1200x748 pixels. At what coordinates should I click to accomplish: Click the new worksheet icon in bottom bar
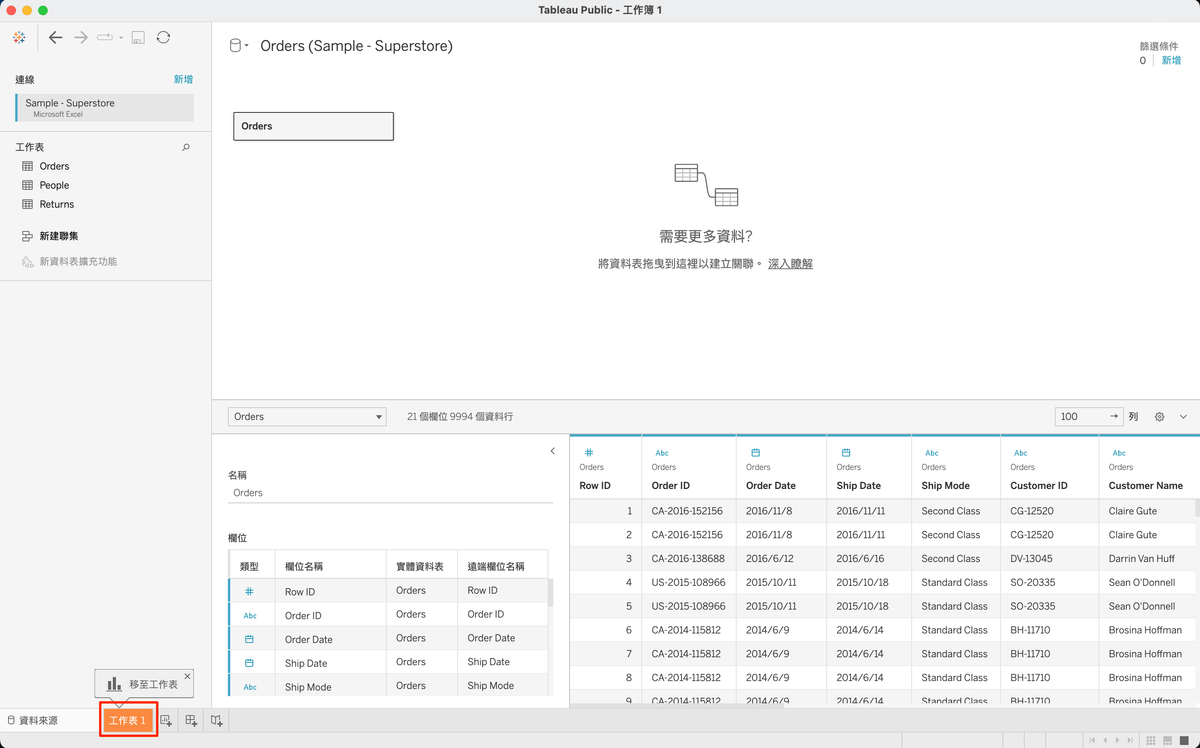click(x=166, y=720)
